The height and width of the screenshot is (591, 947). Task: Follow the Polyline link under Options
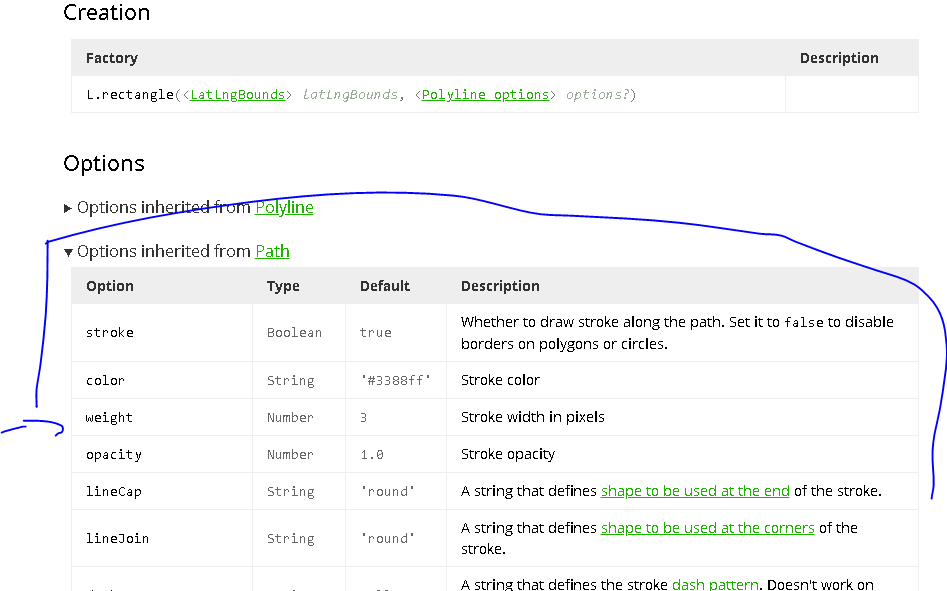[x=284, y=207]
